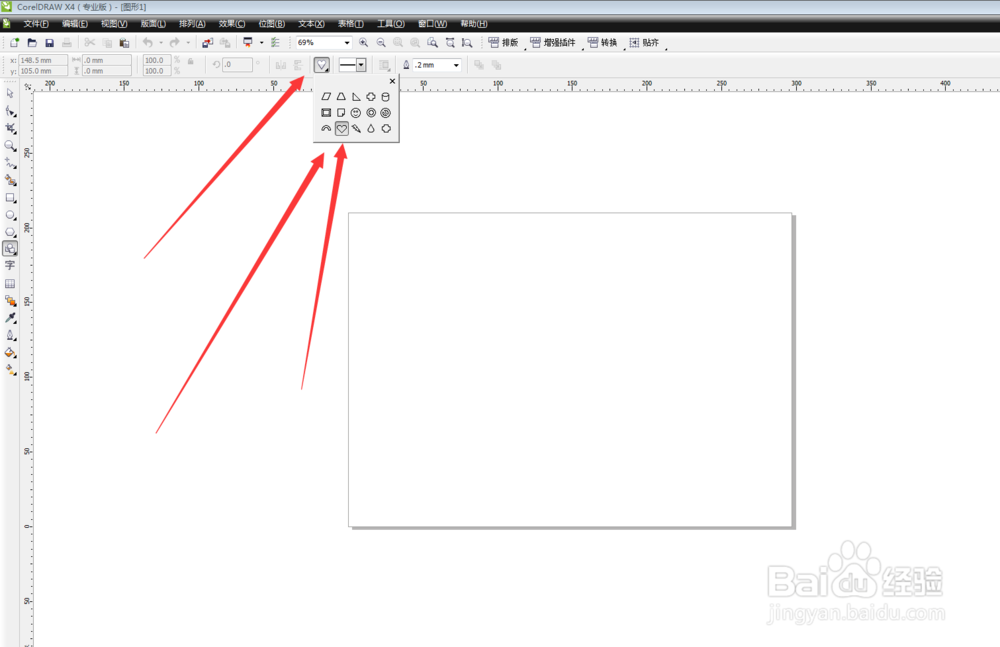Image resolution: width=1000 pixels, height=647 pixels.
Task: Expand the outline width dropdown
Action: click(456, 65)
